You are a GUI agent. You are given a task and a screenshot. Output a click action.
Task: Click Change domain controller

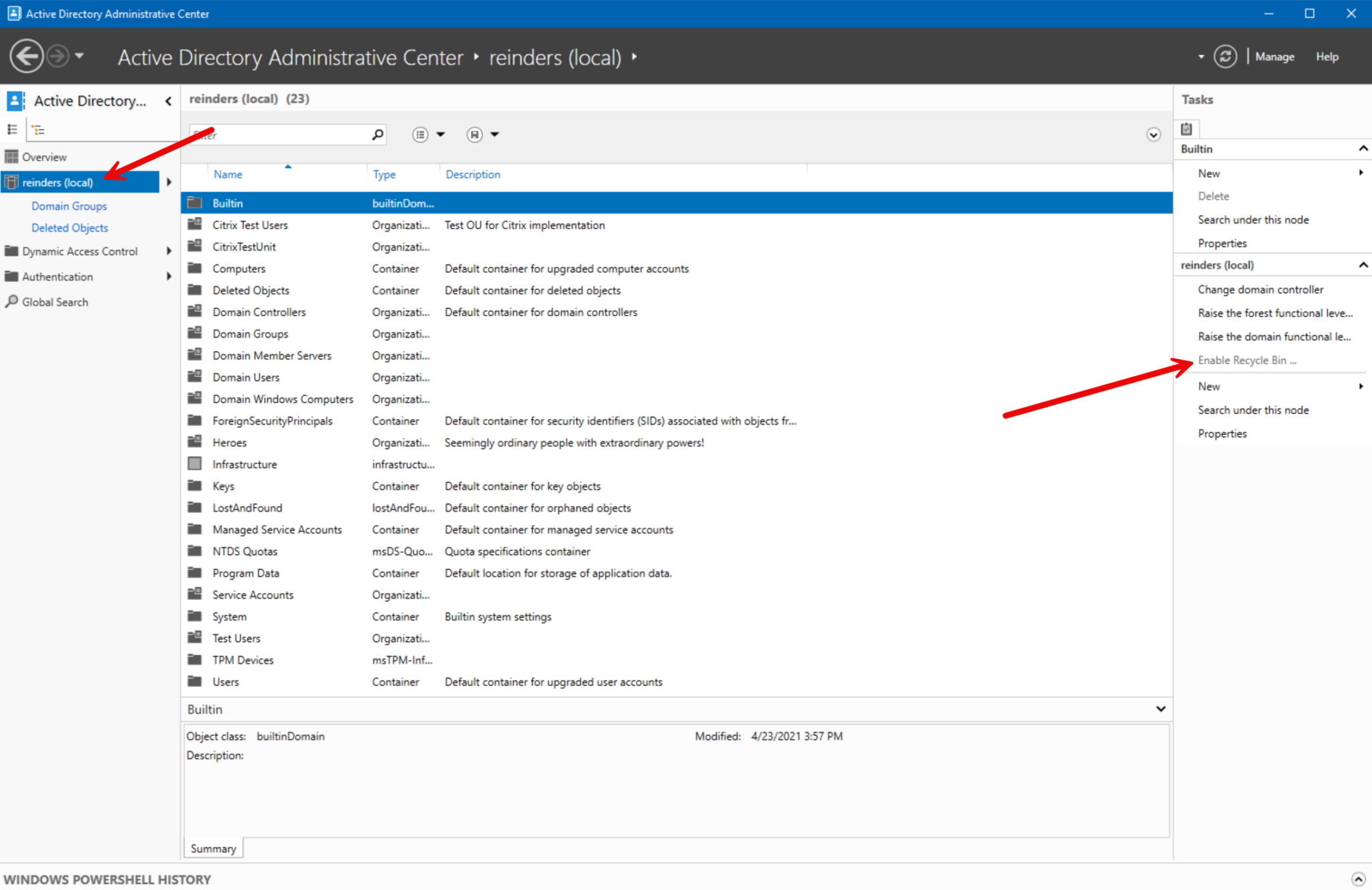tap(1260, 289)
